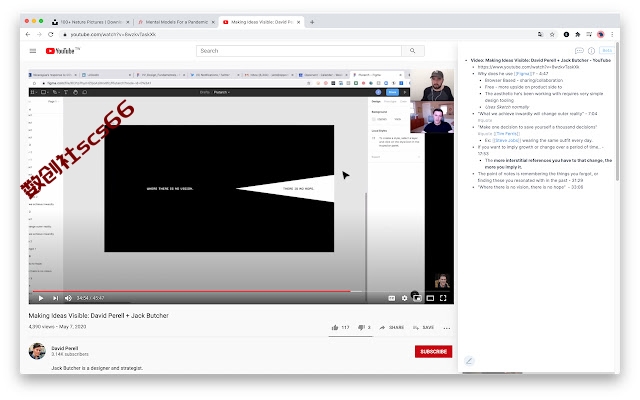Open the black circular extension icon
640x400 pixels.
click(x=566, y=35)
